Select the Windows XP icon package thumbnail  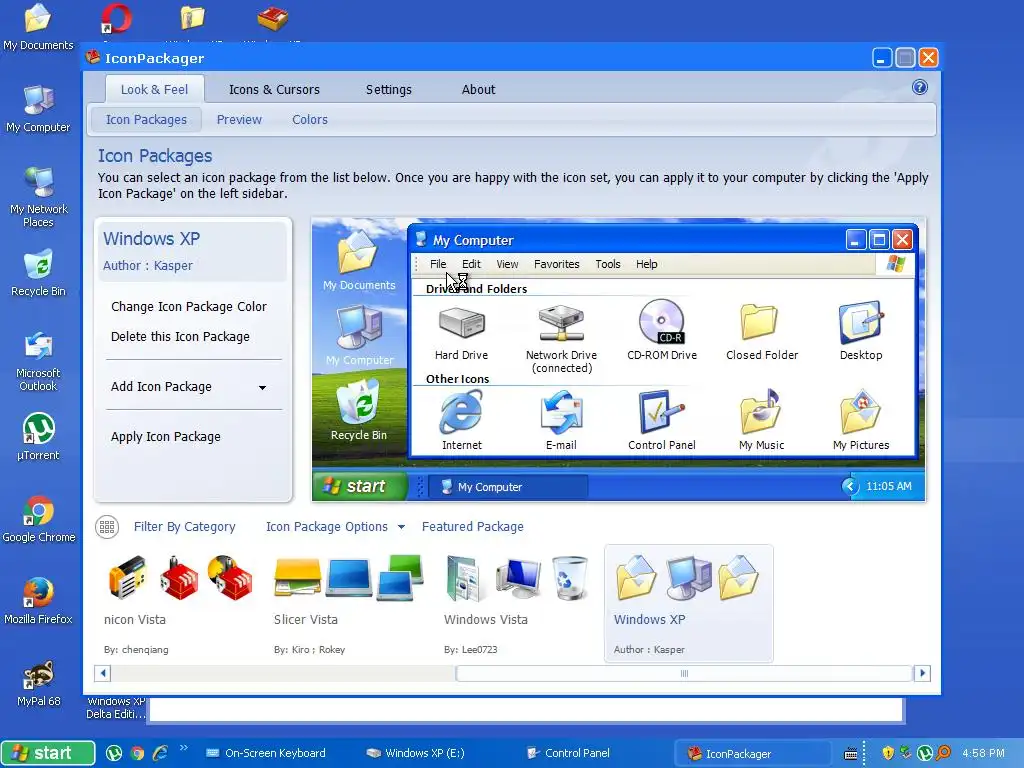click(688, 603)
